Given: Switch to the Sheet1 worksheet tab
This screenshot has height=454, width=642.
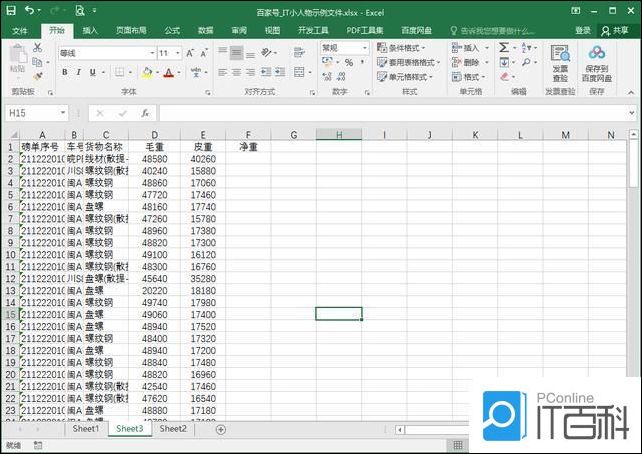Looking at the screenshot, I should pyautogui.click(x=86, y=429).
